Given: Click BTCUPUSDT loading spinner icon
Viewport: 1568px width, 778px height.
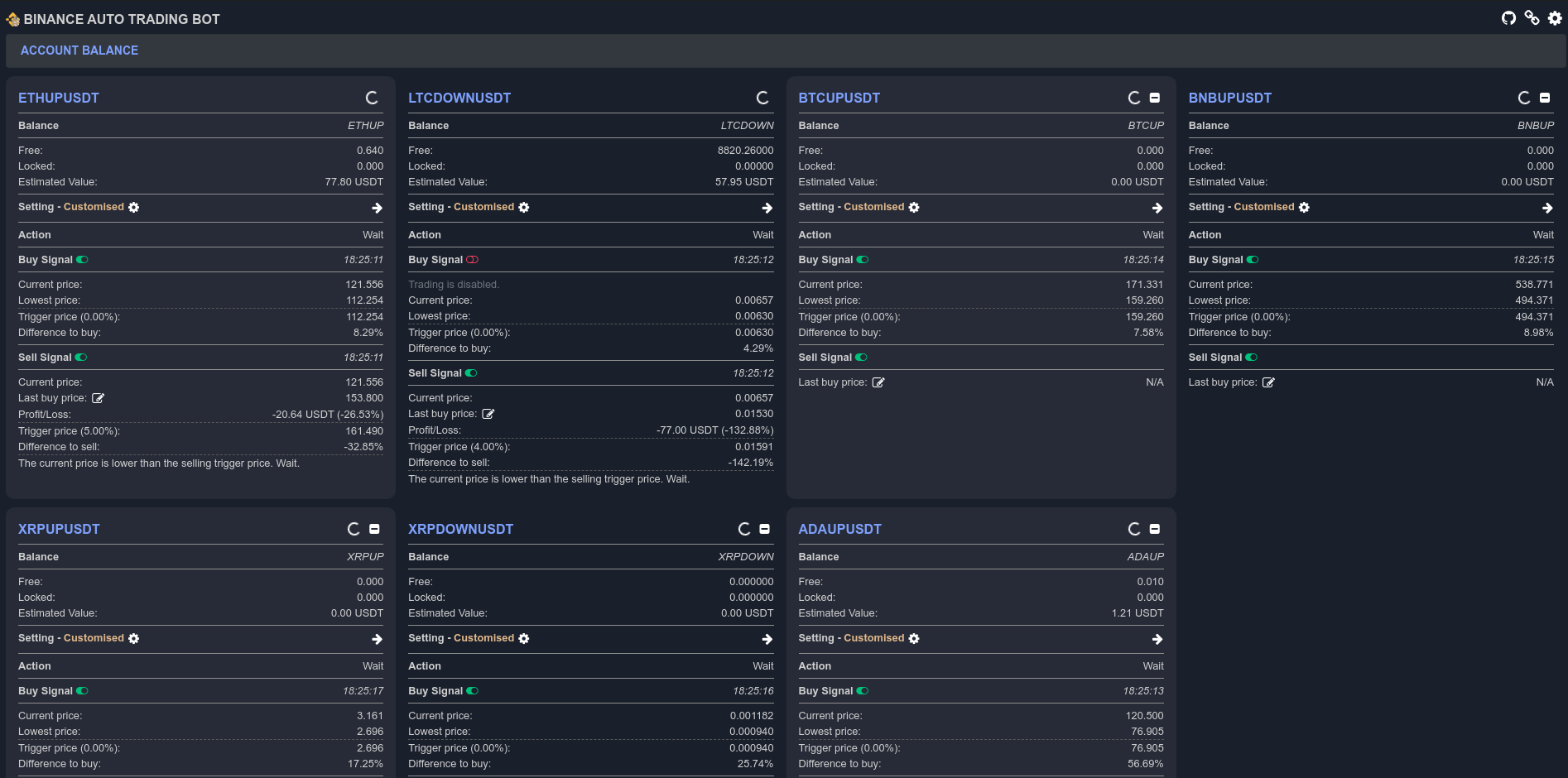Looking at the screenshot, I should point(1134,98).
